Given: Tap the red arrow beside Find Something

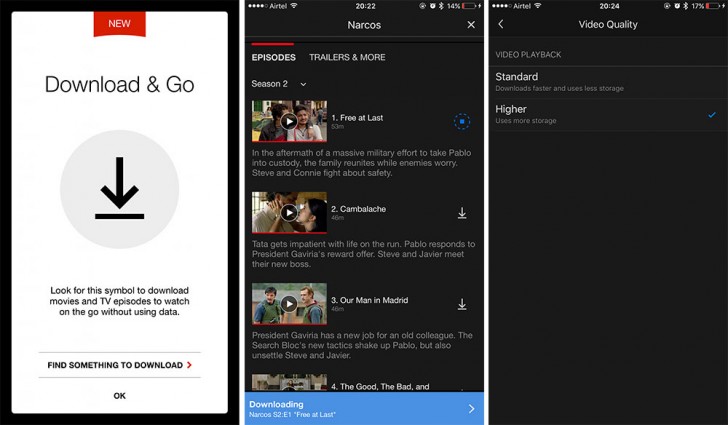Looking at the screenshot, I should (189, 365).
